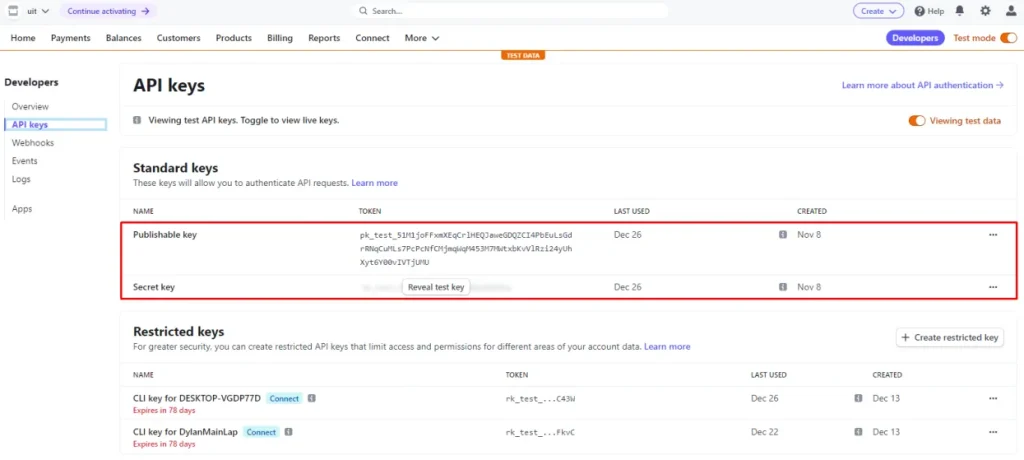
Task: Open the Publishable key row's three-dot menu
Action: coord(992,235)
